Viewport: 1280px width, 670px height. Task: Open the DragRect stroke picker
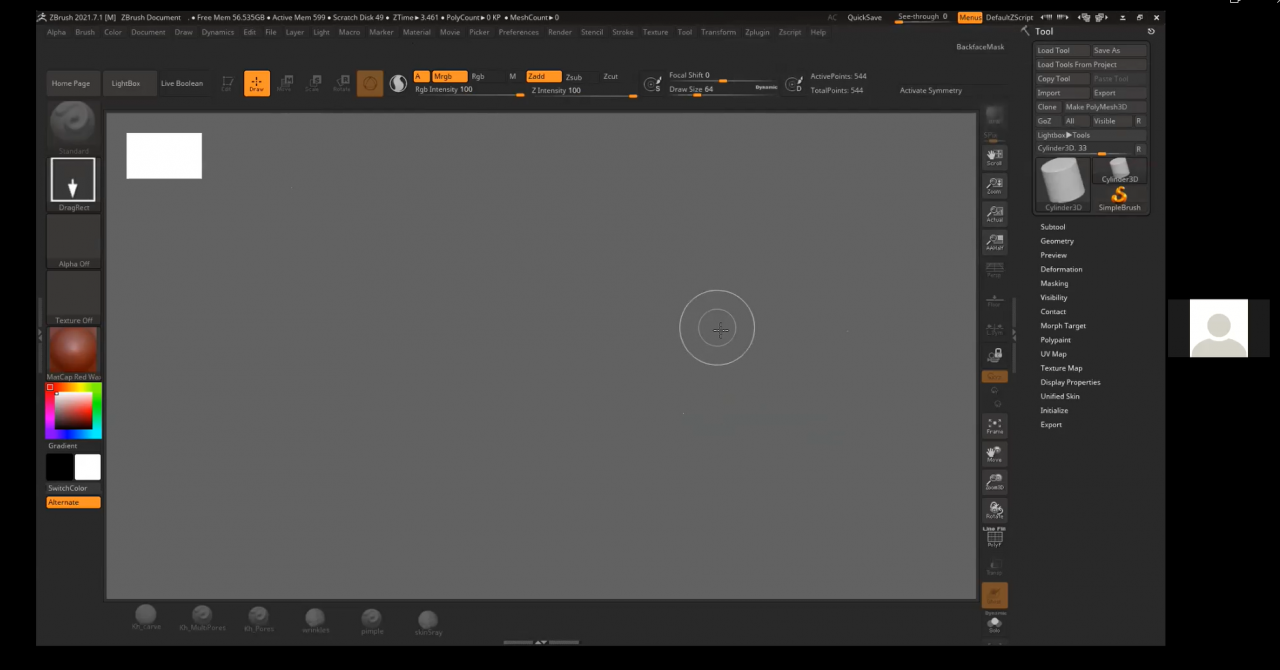(x=73, y=184)
